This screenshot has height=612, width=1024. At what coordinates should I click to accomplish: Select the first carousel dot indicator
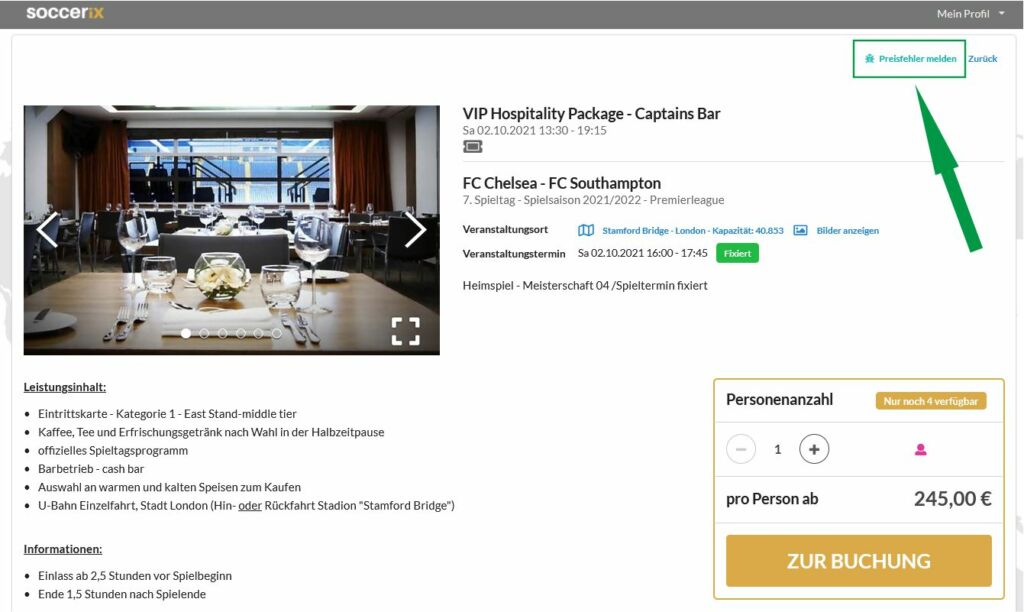(186, 333)
